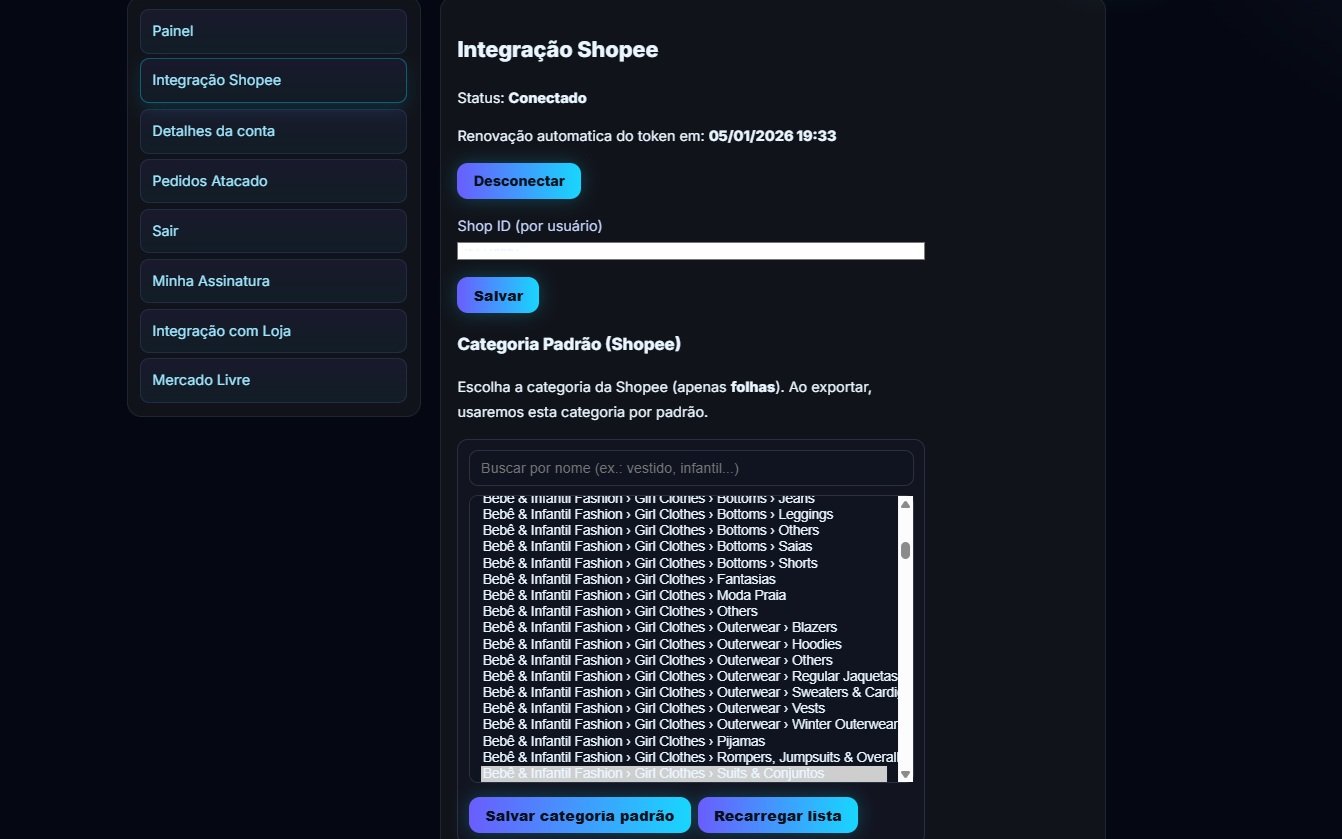Go to Integração com Loja
This screenshot has height=839, width=1342.
point(272,331)
